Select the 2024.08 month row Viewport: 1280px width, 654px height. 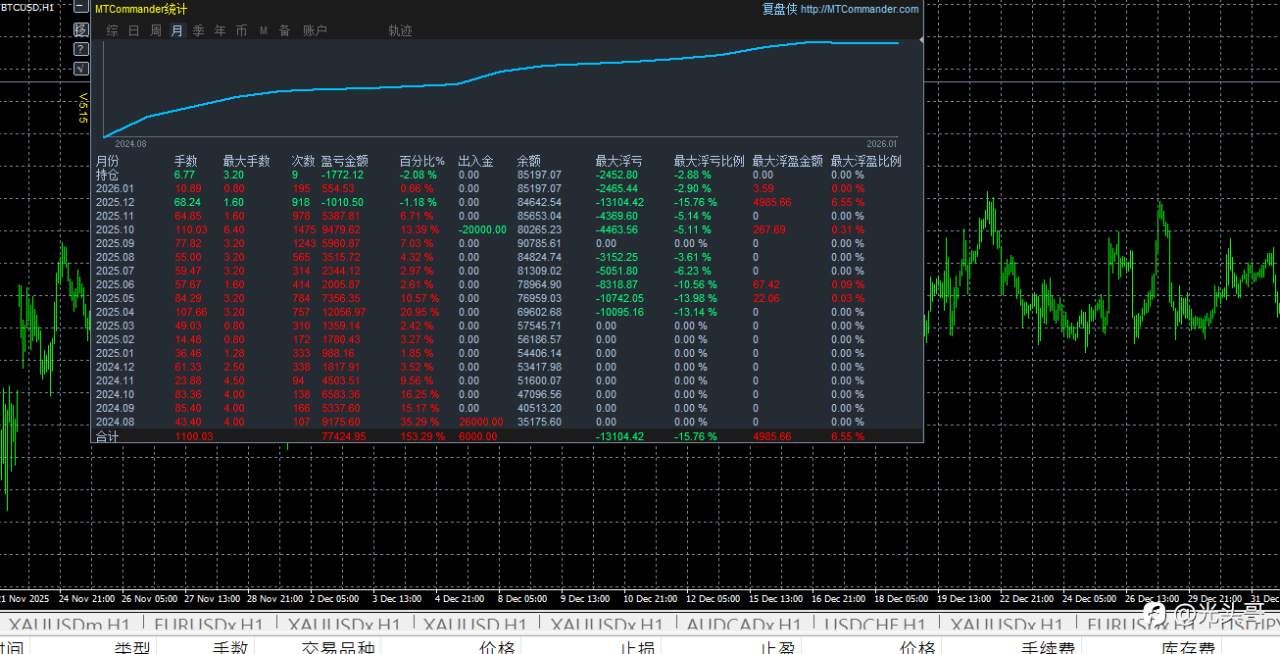509,422
